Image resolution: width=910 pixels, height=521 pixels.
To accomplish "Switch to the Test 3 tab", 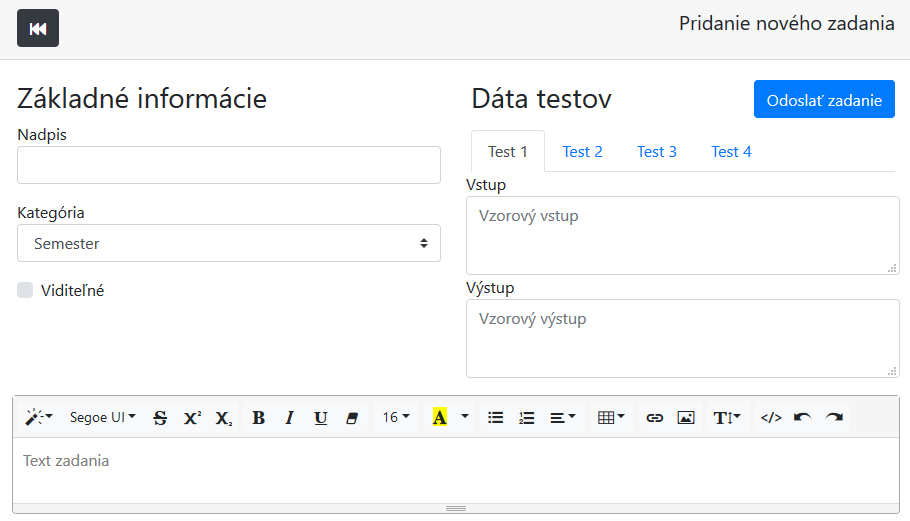I will click(656, 151).
